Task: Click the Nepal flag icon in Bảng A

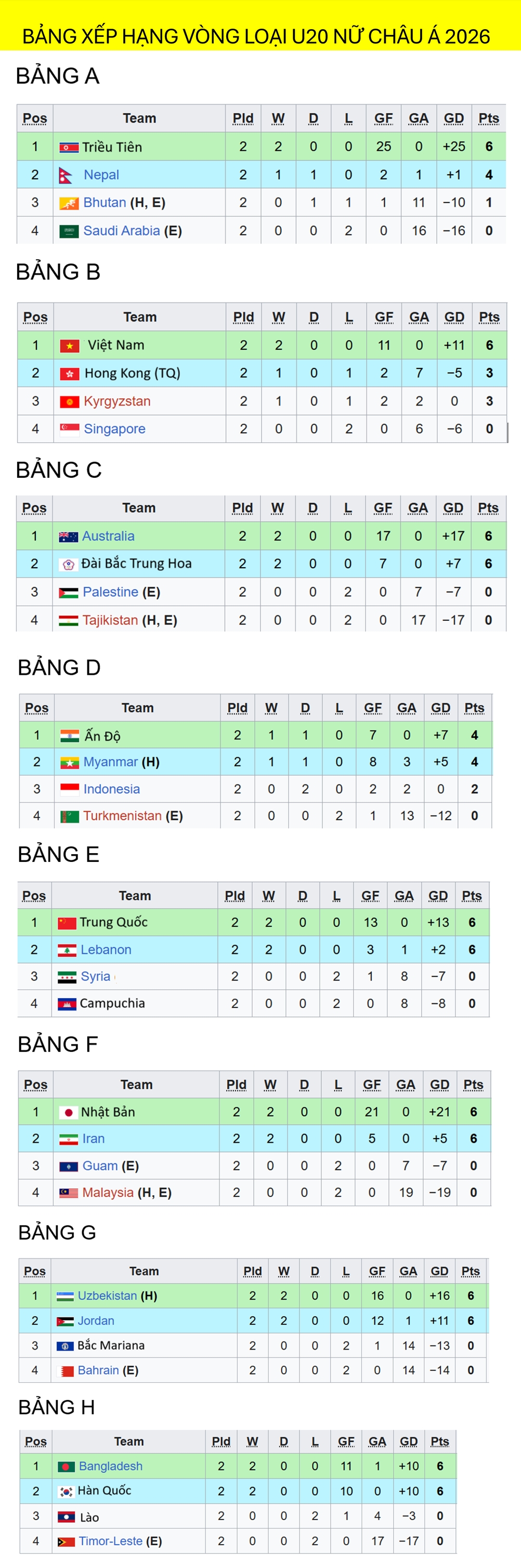Action: coord(65,175)
